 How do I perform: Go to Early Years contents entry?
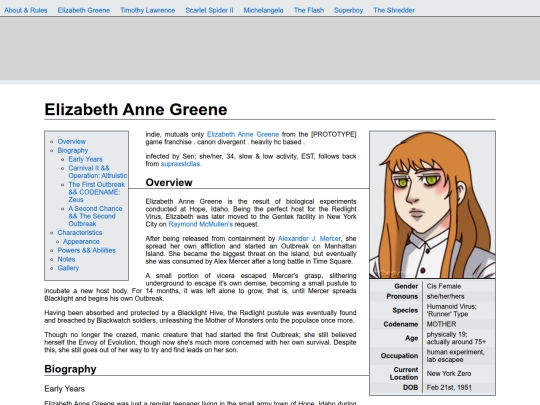(85, 159)
